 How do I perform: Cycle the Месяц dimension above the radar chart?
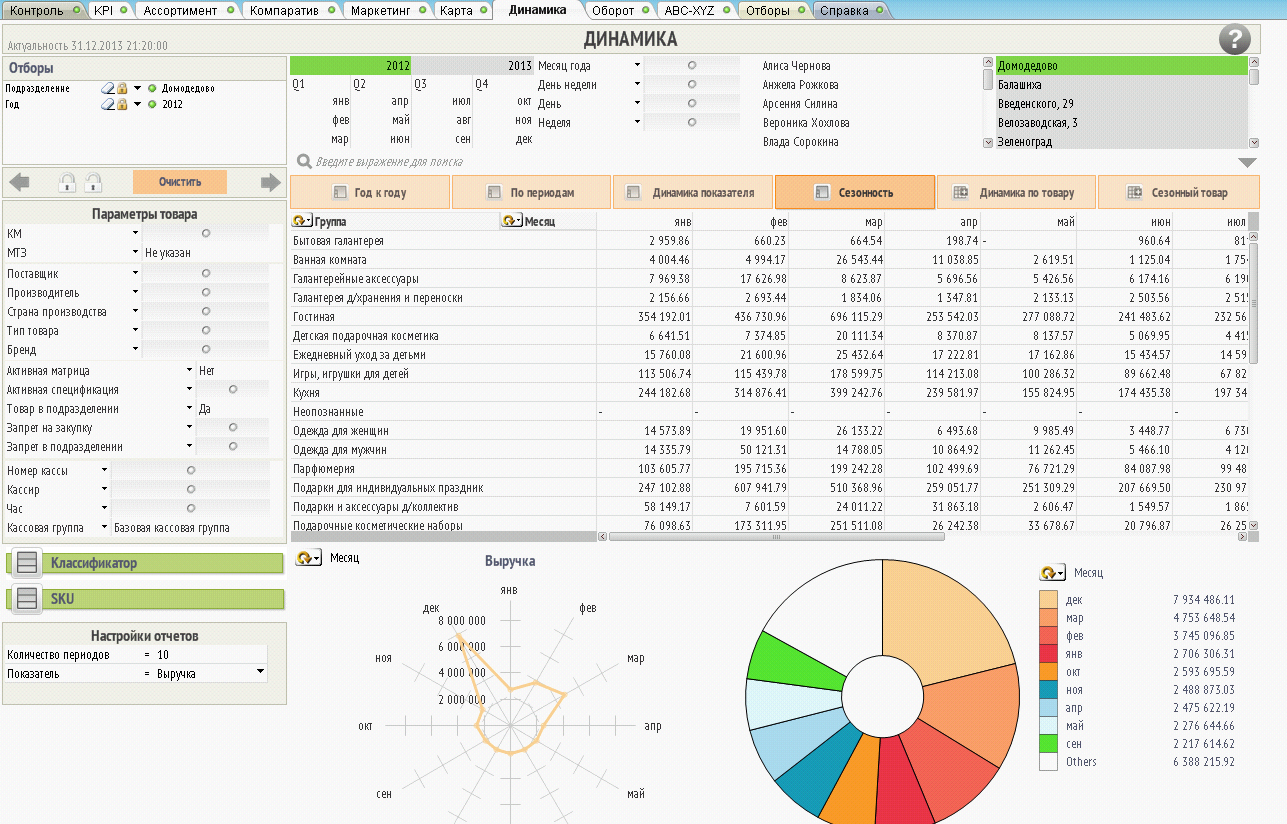310,557
